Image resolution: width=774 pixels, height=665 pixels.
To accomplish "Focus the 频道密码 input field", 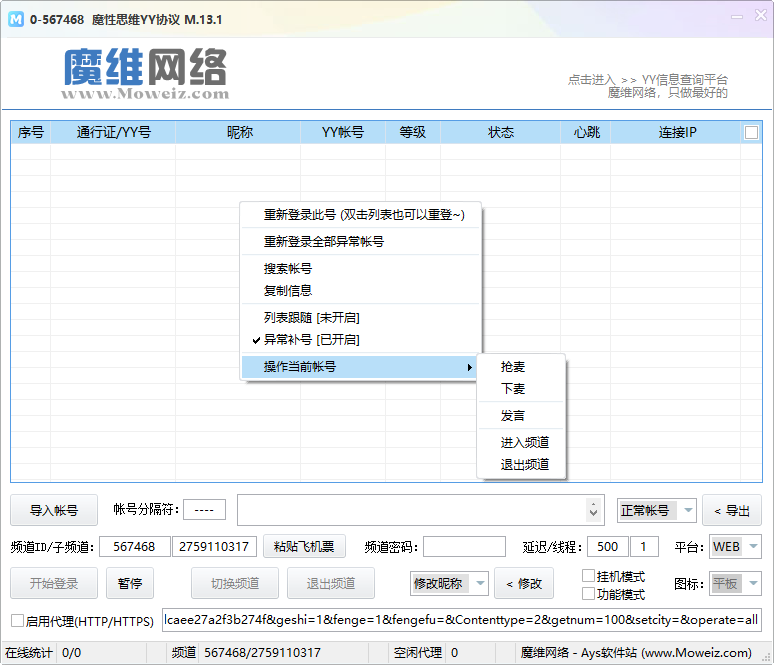I will click(x=464, y=547).
